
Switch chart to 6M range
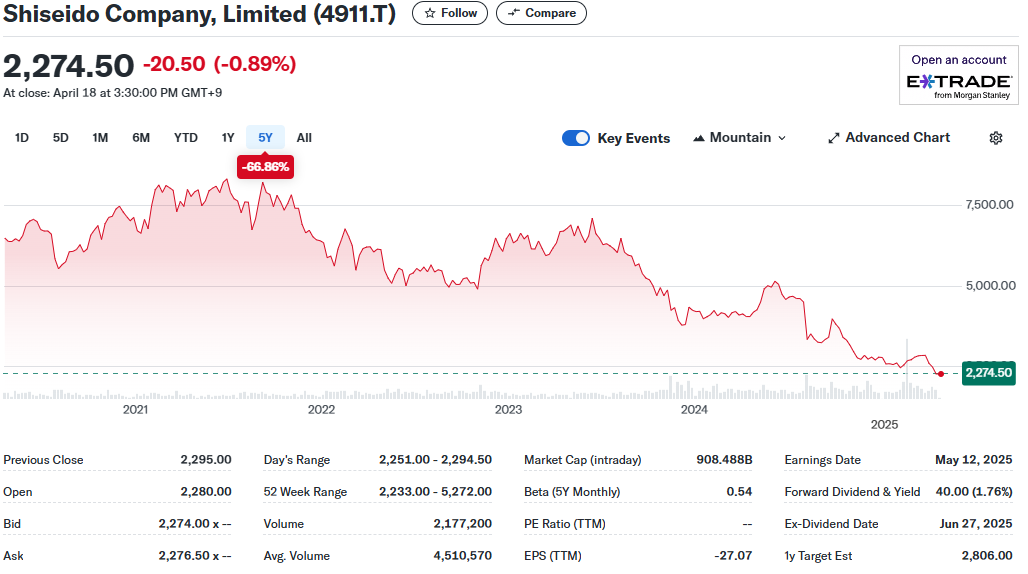click(x=141, y=138)
